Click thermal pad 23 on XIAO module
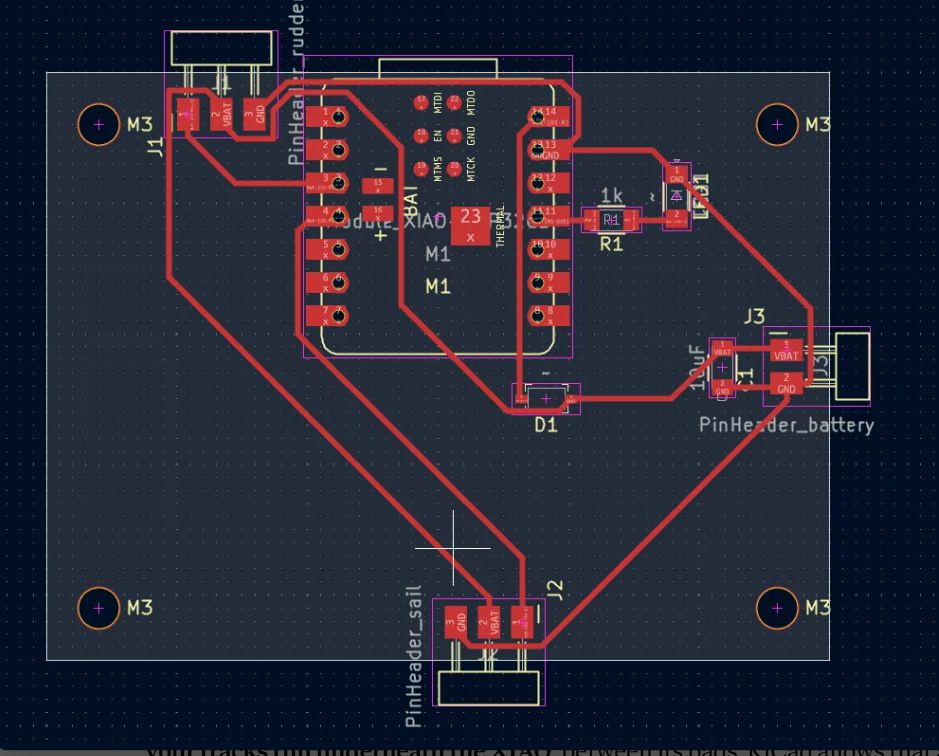 [x=471, y=225]
